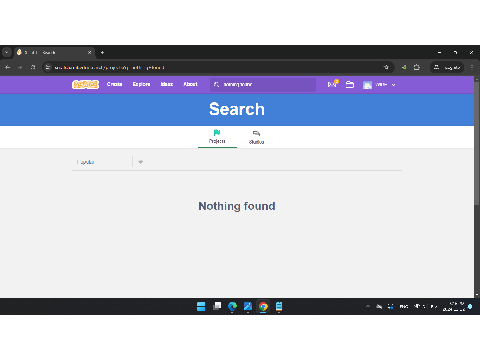Screen dimensions: 480x360
Task: Open the phone-shaped app on taskbar
Action: point(279,306)
